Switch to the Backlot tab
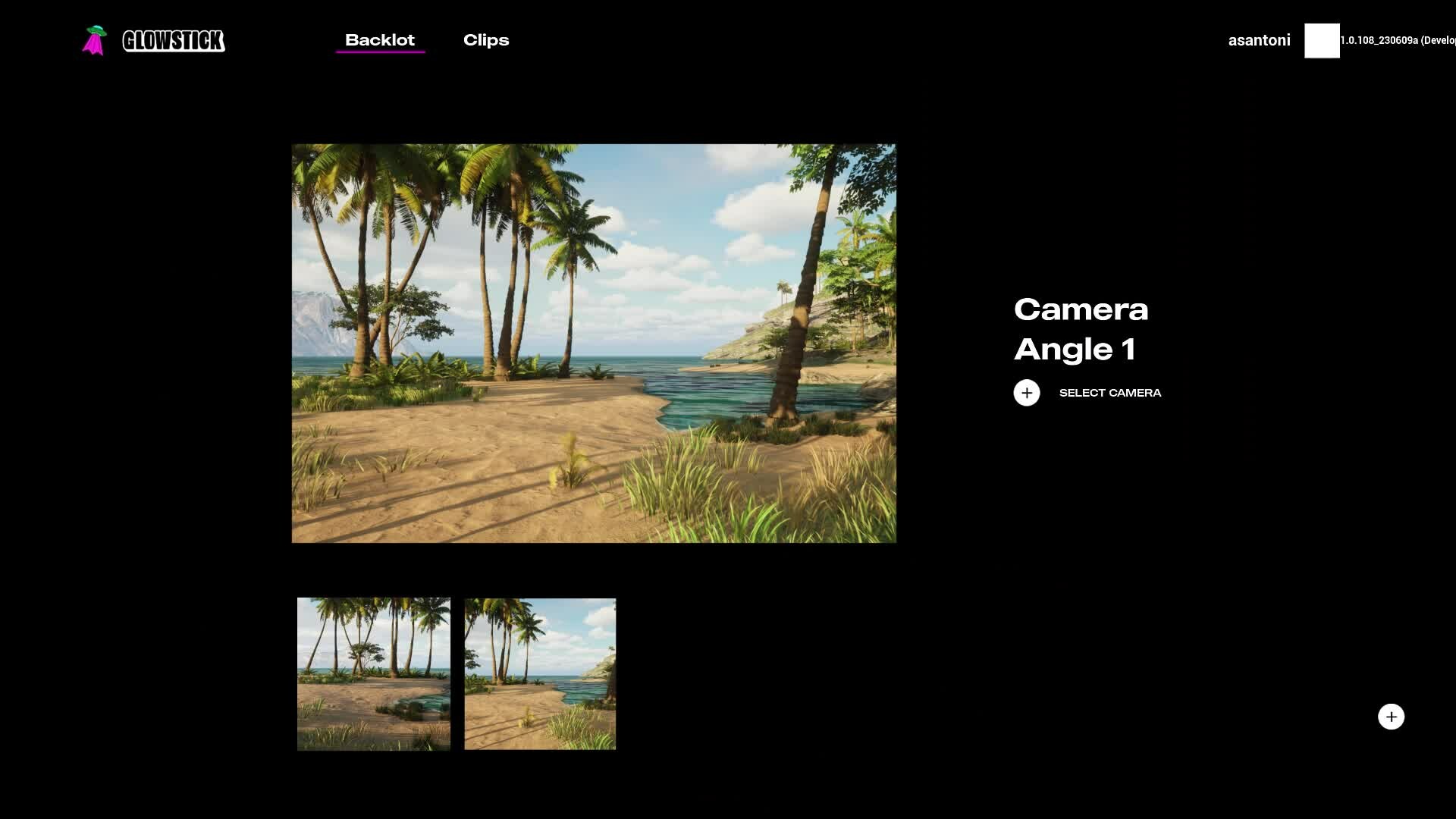 tap(380, 40)
